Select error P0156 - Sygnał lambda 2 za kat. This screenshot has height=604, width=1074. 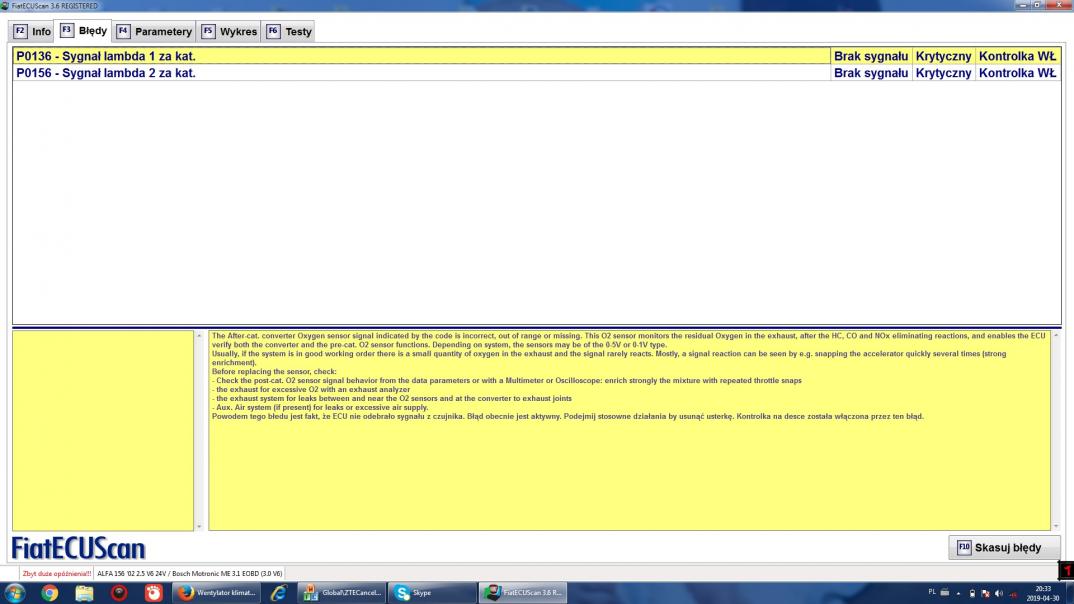(x=421, y=73)
